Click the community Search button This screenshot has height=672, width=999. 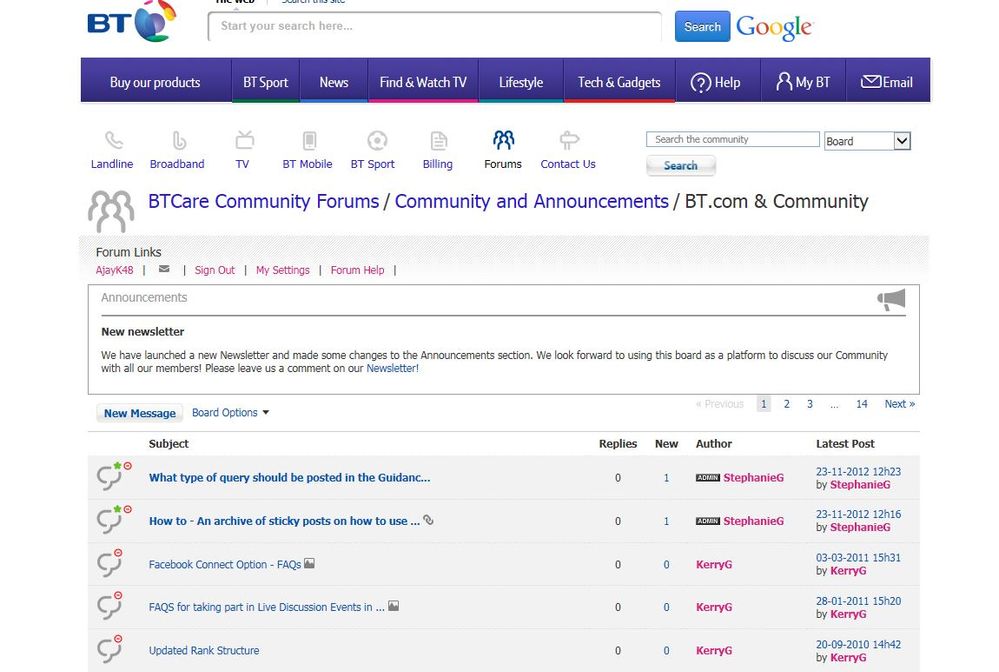tap(680, 166)
